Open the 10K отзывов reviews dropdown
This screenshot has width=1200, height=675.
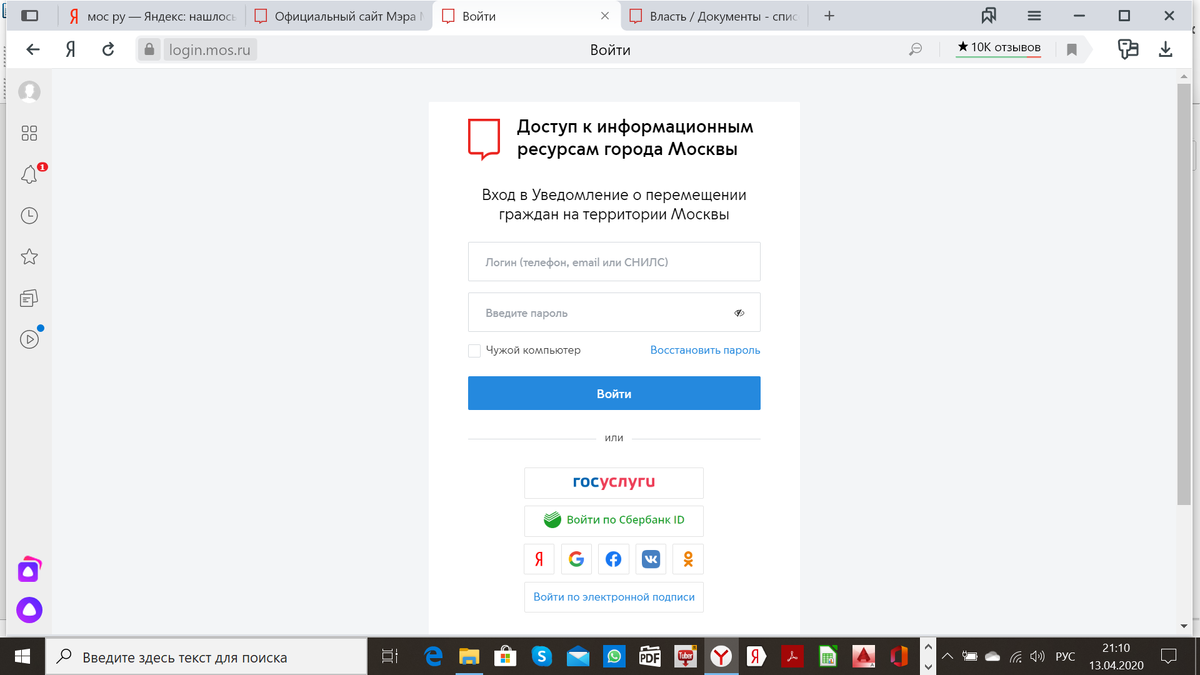pos(997,47)
